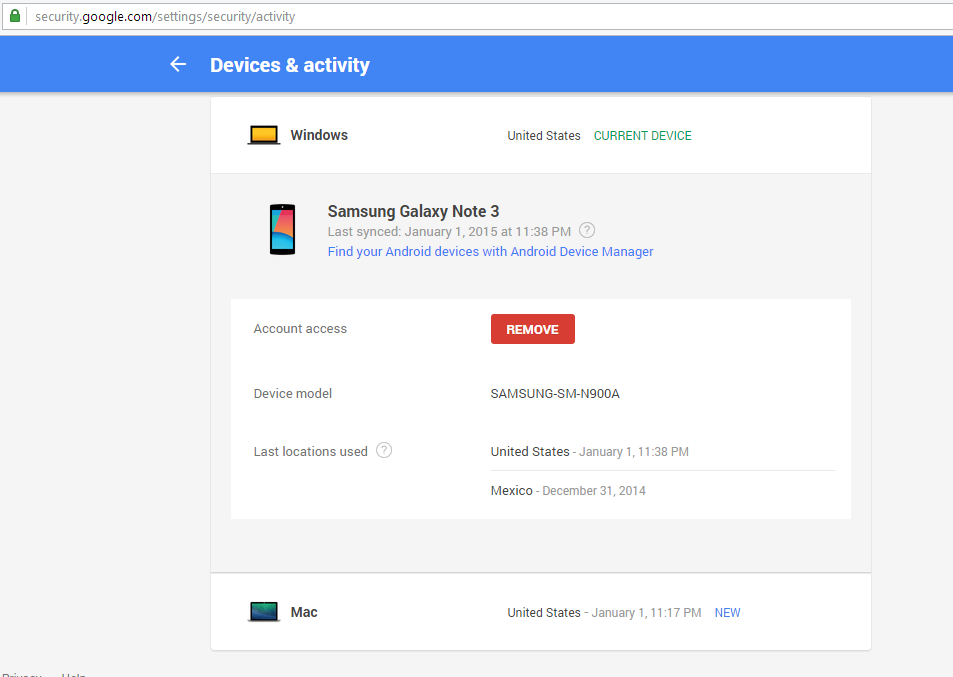
Task: Click the NEW label on Mac row
Action: click(x=728, y=613)
